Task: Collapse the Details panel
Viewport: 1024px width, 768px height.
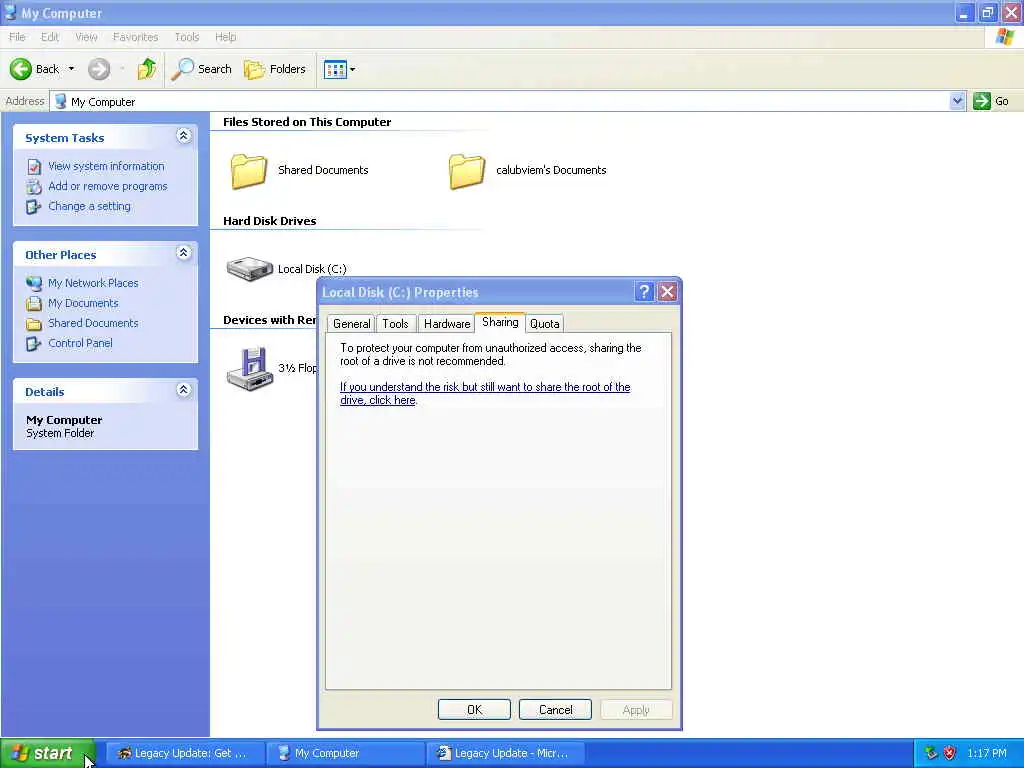Action: pos(184,390)
